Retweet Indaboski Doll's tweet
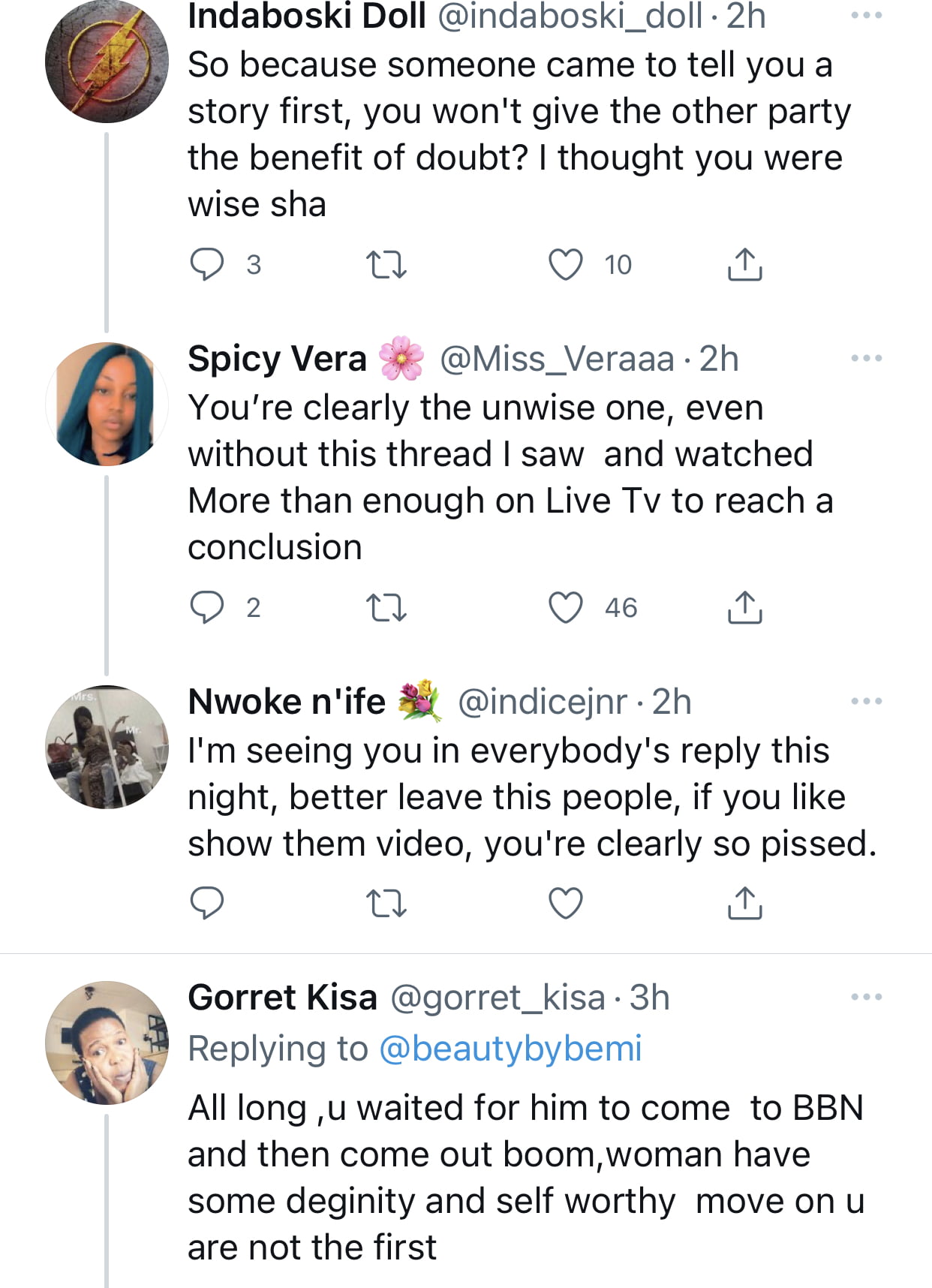The width and height of the screenshot is (932, 1288). (386, 265)
